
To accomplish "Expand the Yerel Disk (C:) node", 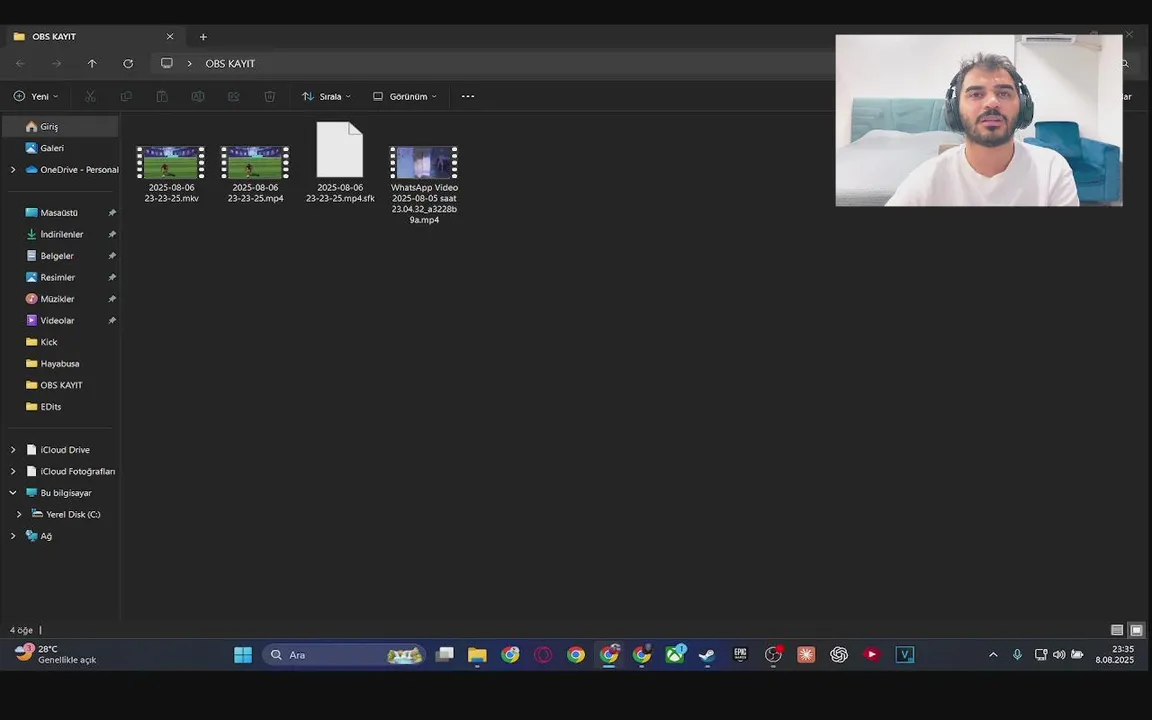I will [x=19, y=514].
